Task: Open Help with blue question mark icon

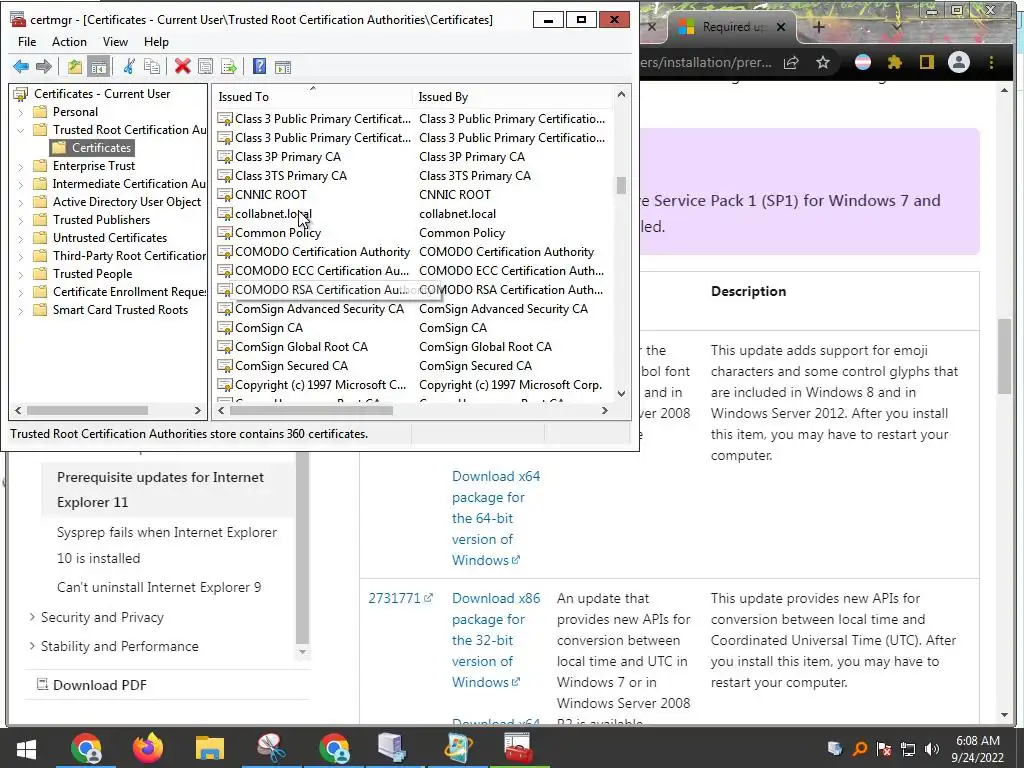Action: pos(259,67)
